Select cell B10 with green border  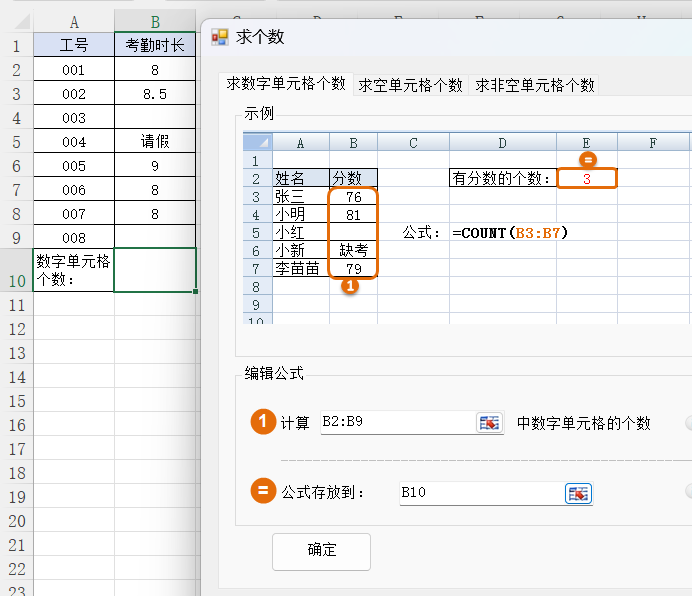pos(155,270)
